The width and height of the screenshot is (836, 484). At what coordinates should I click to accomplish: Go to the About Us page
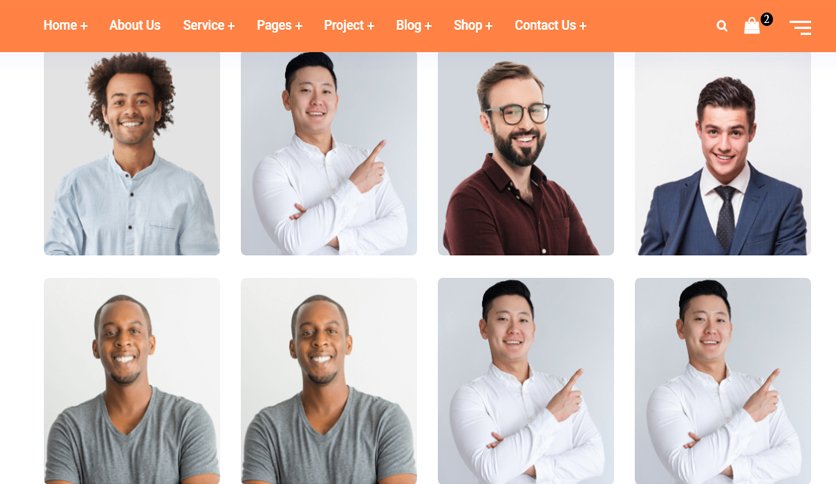coord(135,26)
